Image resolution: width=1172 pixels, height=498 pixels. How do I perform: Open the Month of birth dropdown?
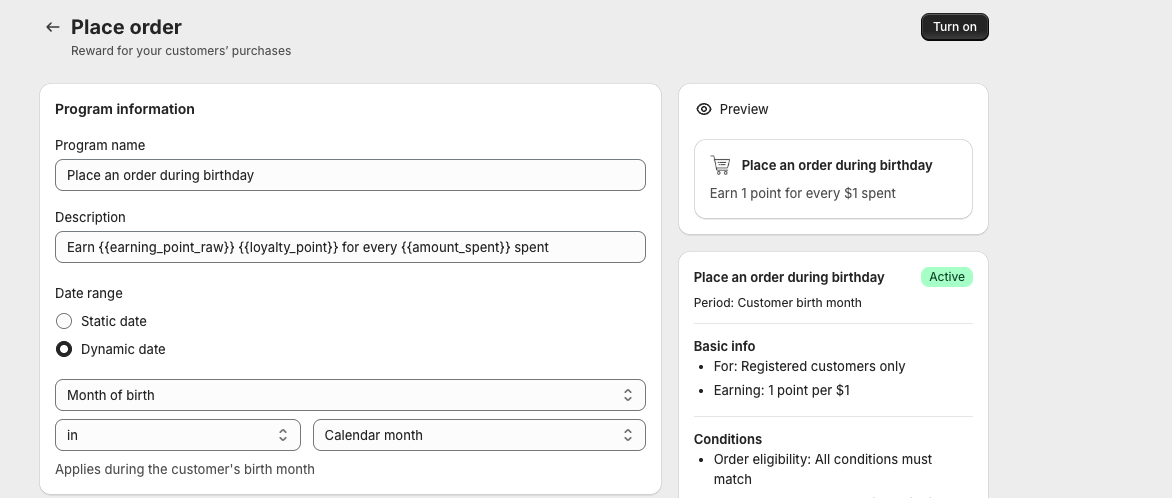(350, 395)
